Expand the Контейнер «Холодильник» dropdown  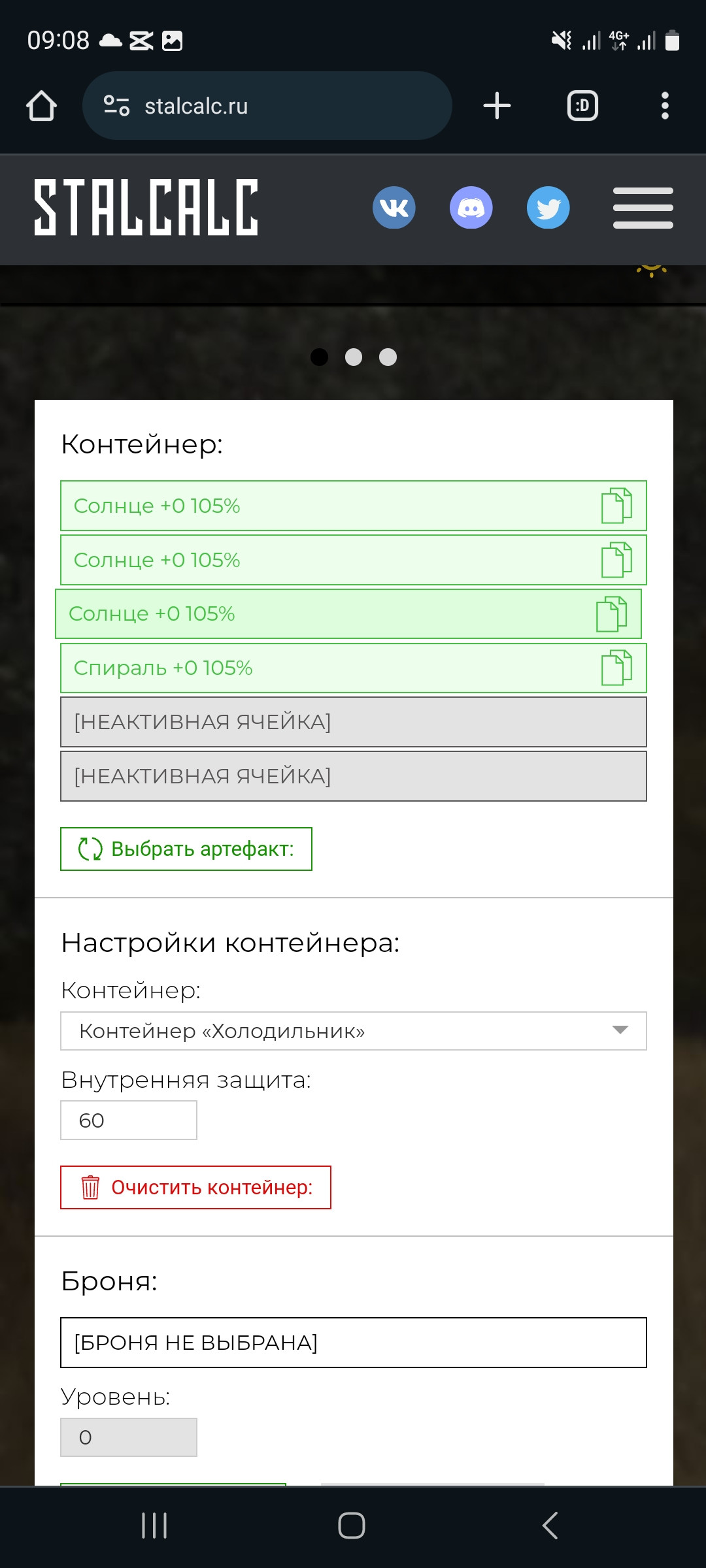[x=354, y=1031]
